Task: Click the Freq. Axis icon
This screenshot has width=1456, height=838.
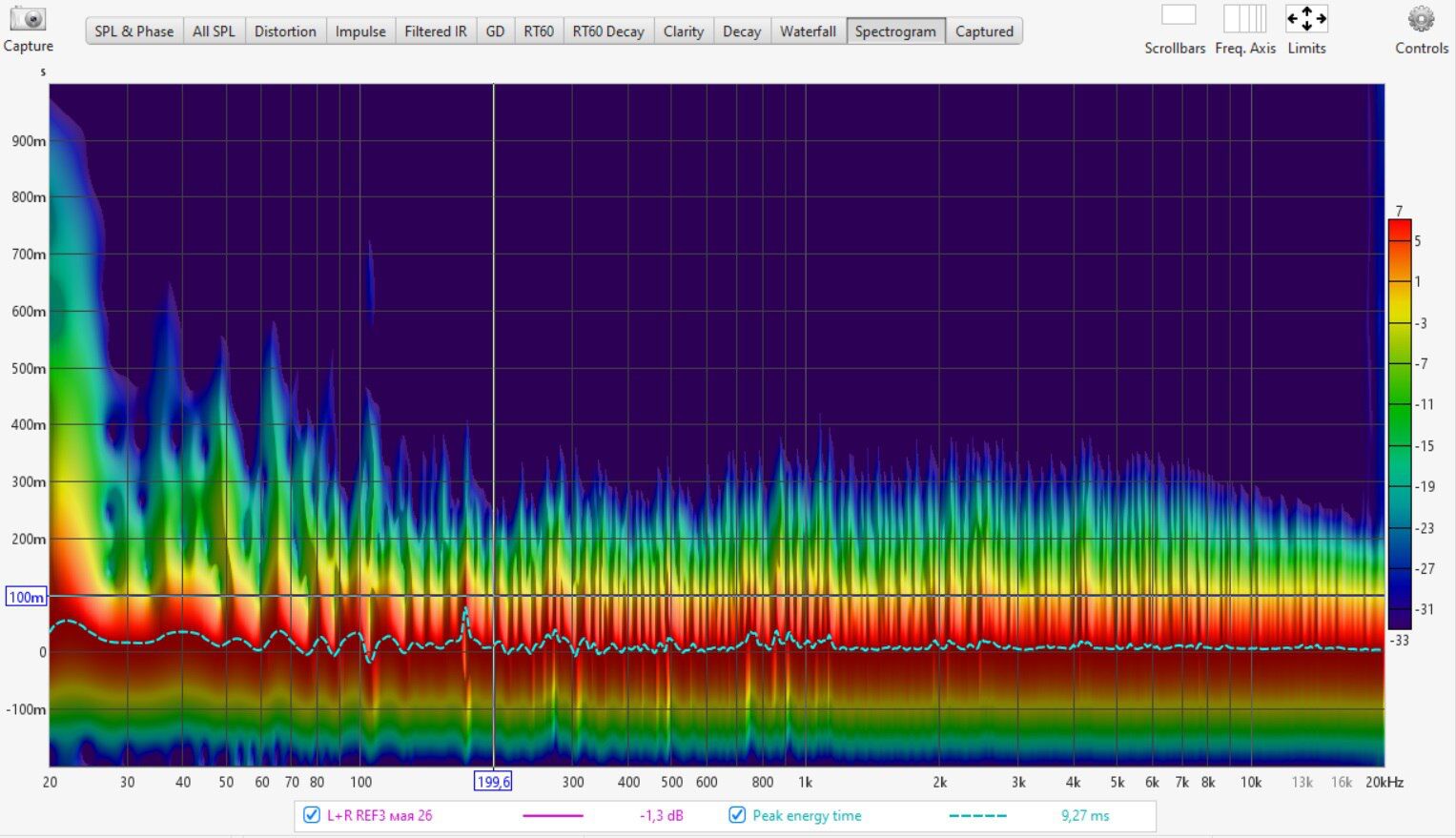Action: tap(1244, 18)
